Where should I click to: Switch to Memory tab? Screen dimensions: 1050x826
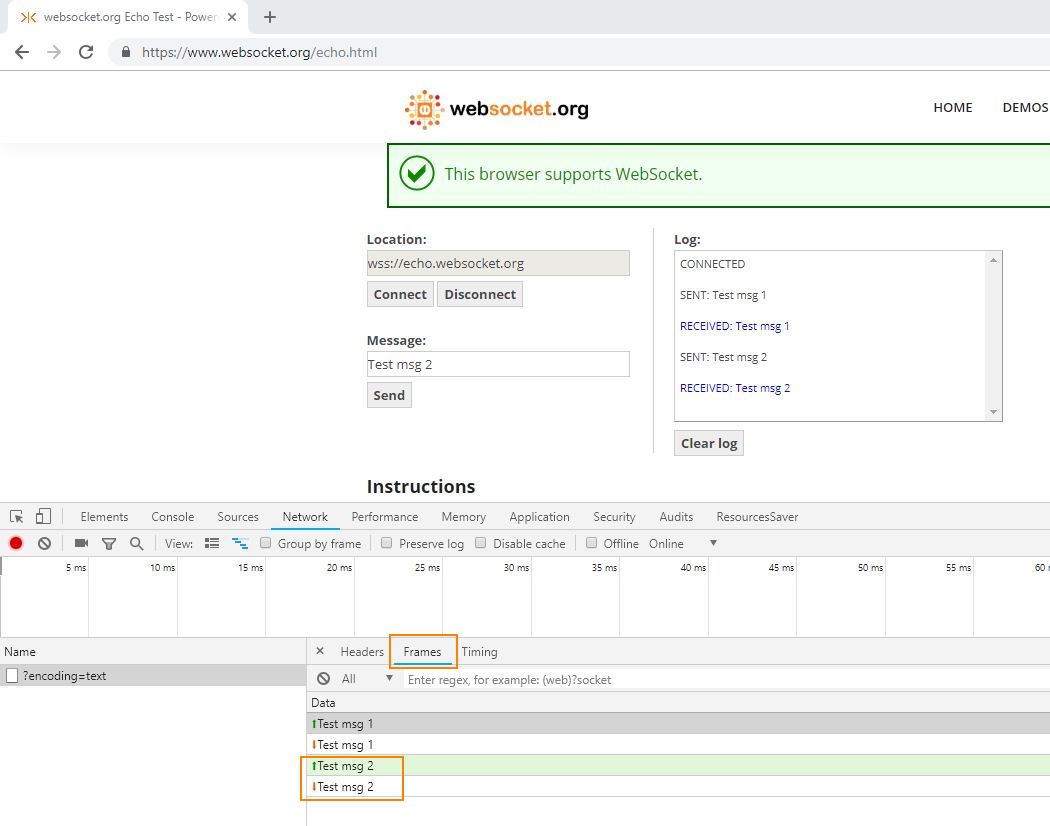pos(463,517)
